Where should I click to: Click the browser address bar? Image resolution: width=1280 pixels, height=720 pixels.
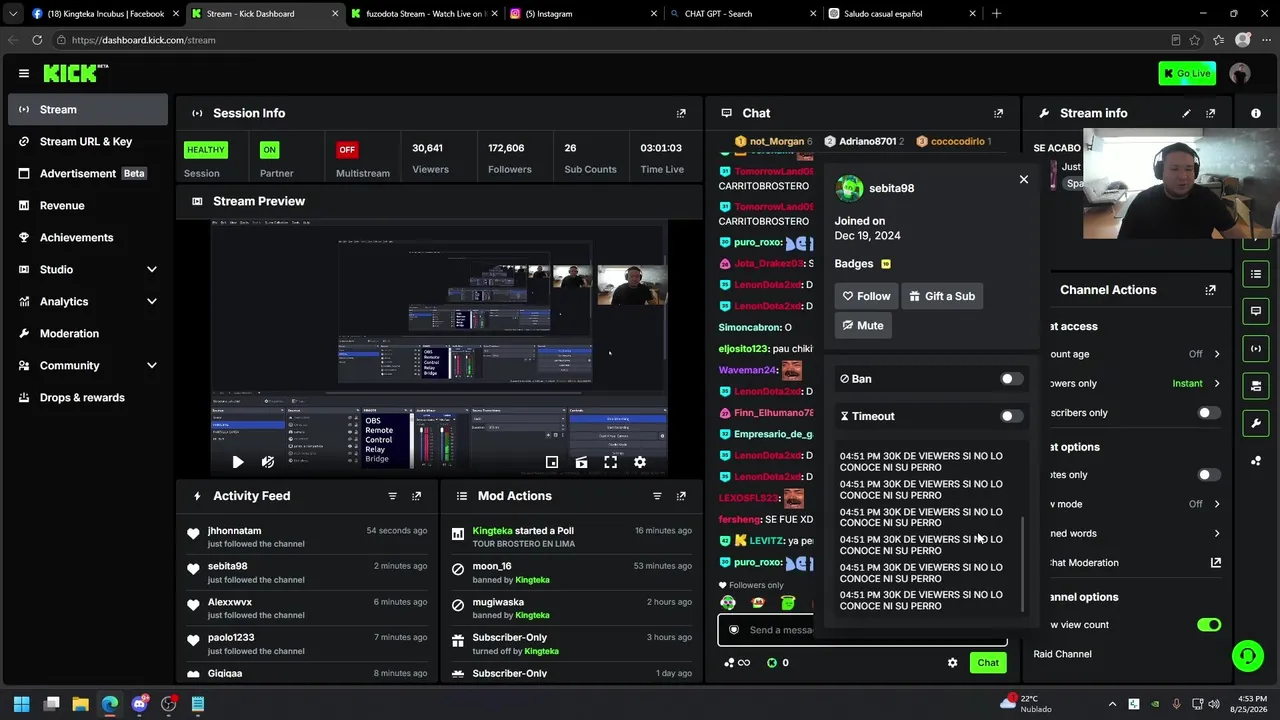pyautogui.click(x=610, y=40)
